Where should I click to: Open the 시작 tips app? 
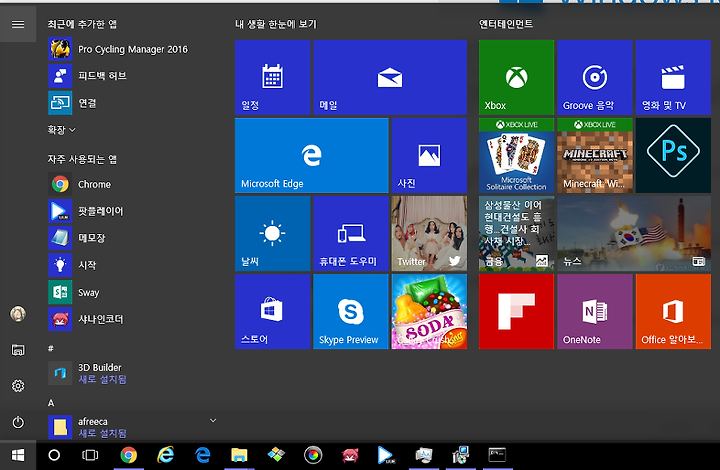(133, 265)
